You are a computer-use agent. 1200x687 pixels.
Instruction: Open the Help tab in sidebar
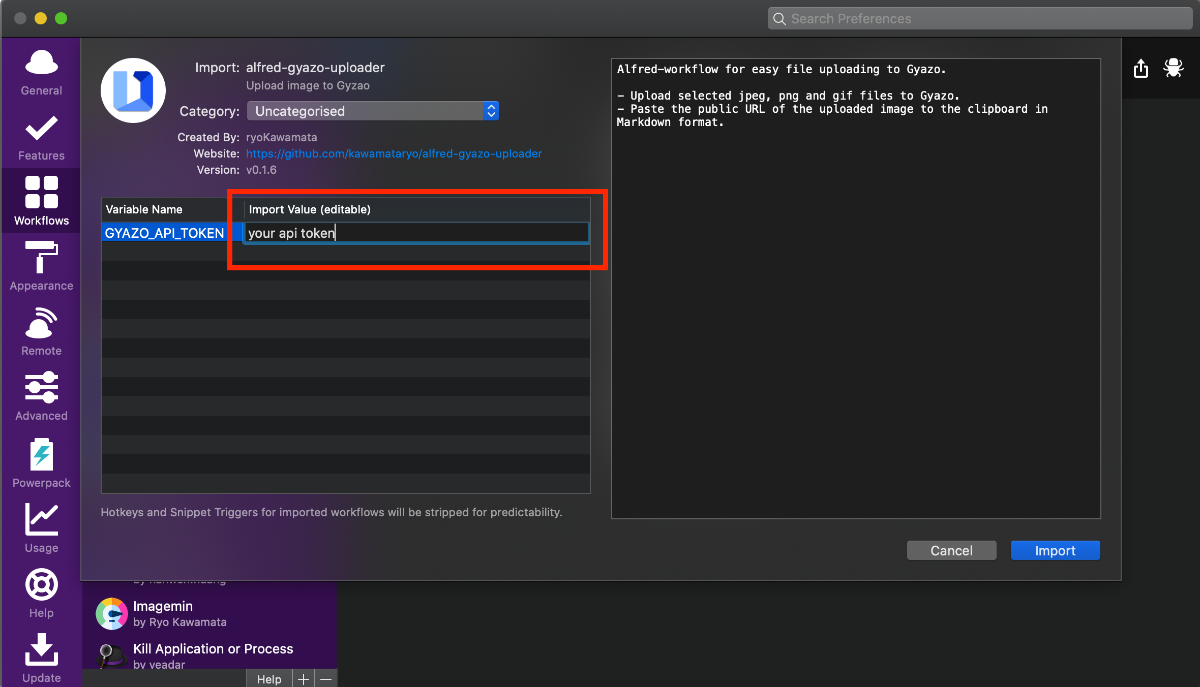point(41,593)
